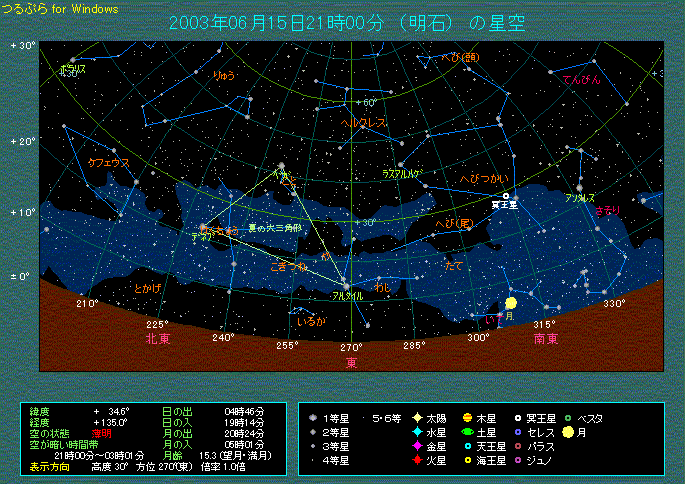
Task: Select the green 土星 Saturn symbol in the legend
Action: [x=467, y=432]
